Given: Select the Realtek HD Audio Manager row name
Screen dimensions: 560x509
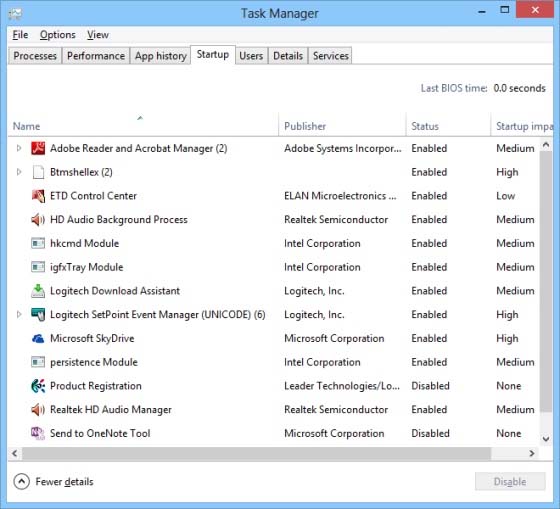Looking at the screenshot, I should pos(111,409).
